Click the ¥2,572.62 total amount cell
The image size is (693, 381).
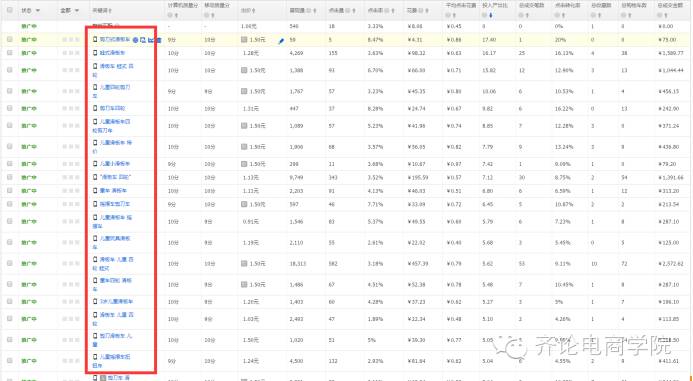670,264
